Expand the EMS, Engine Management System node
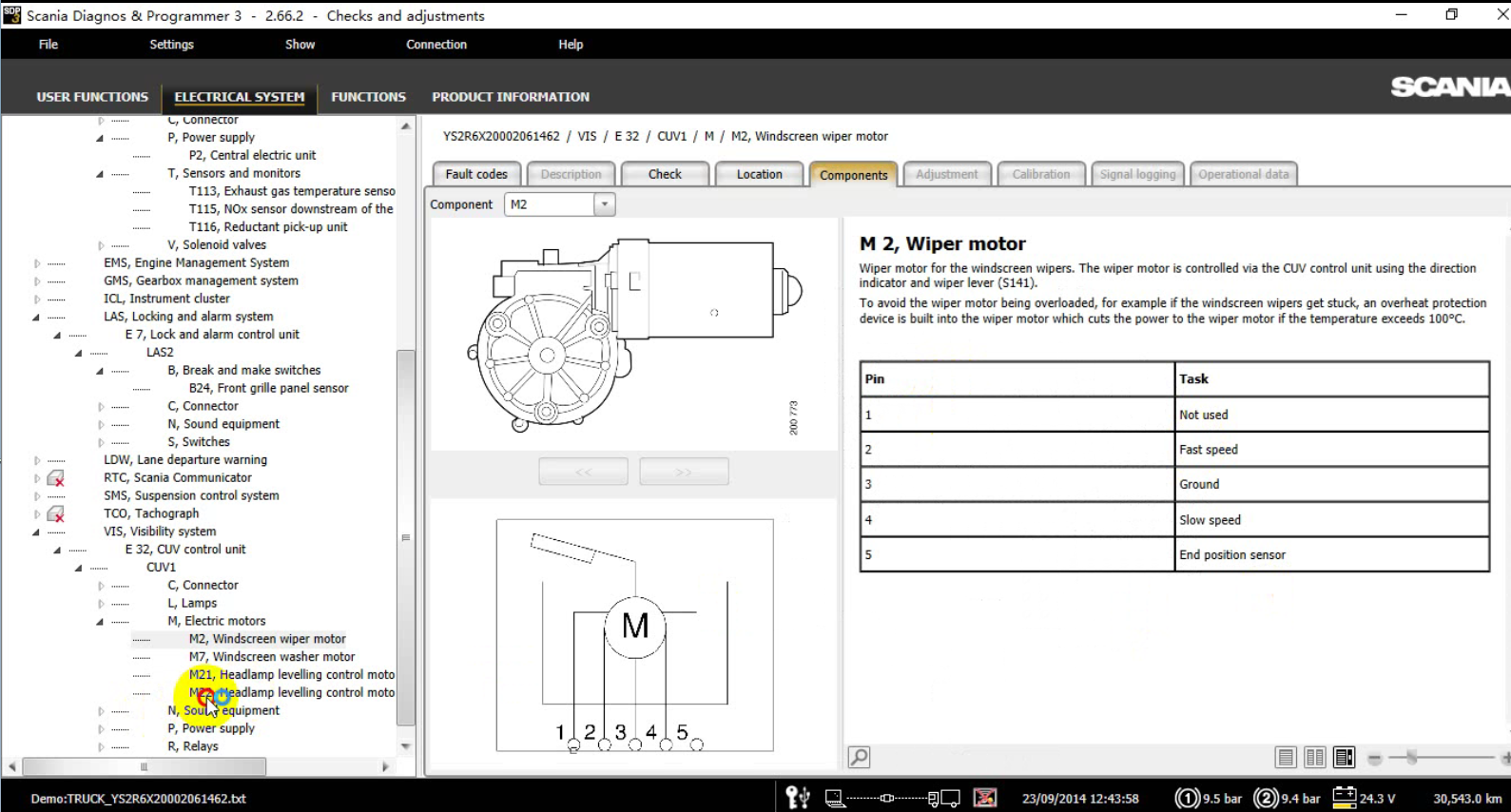 (x=37, y=263)
